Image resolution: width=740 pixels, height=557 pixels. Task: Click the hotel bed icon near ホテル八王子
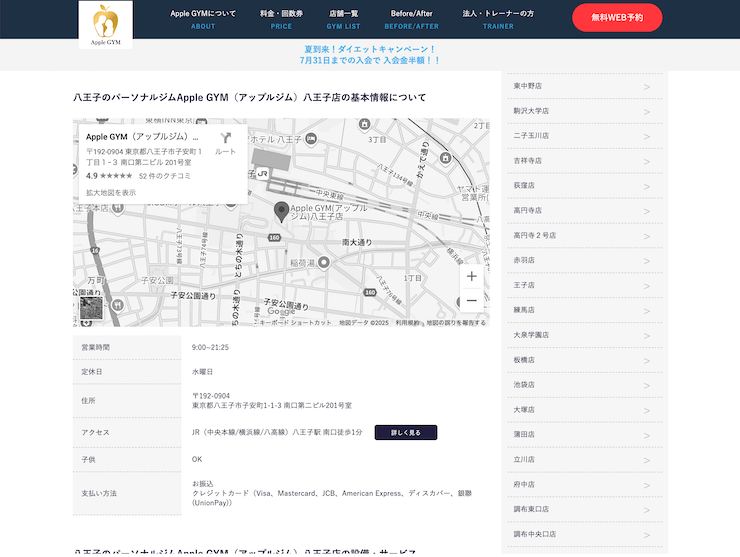(311, 139)
